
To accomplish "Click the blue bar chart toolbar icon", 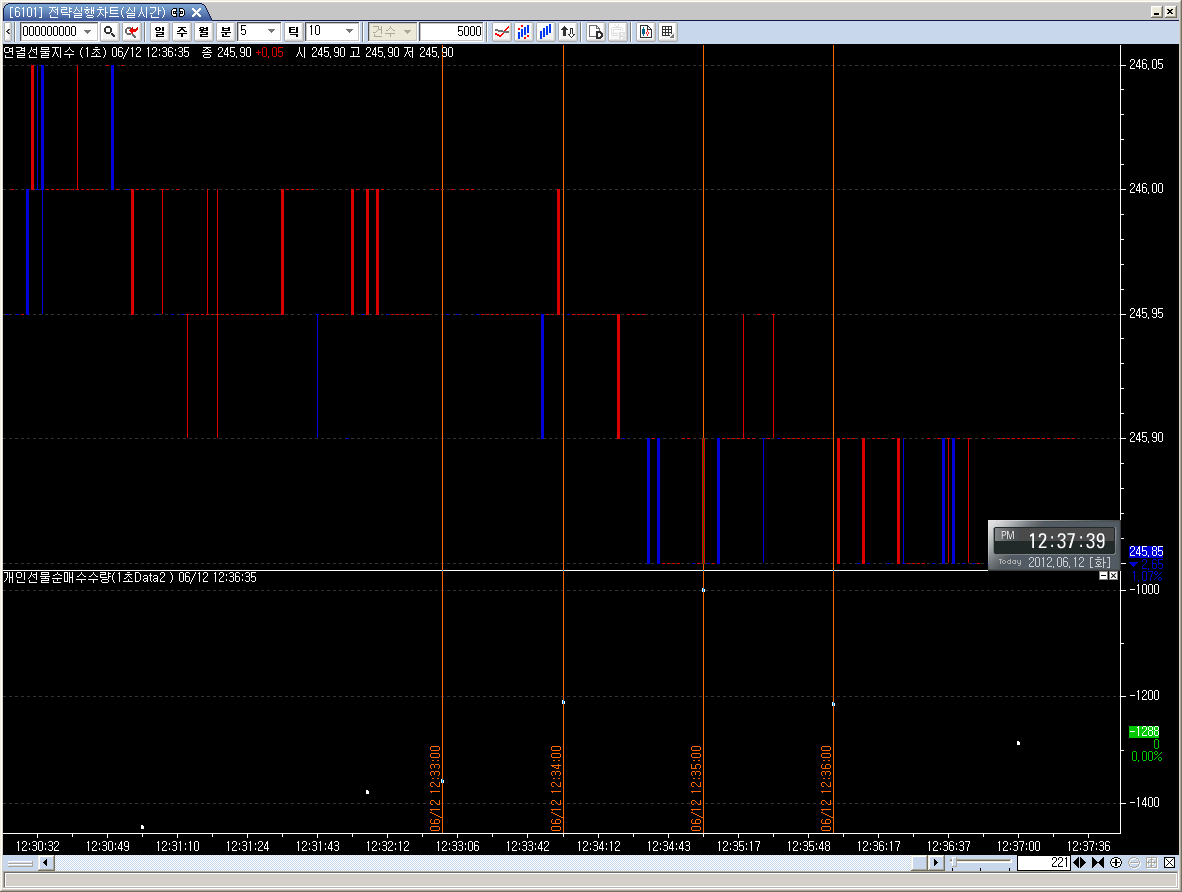I will [x=545, y=31].
